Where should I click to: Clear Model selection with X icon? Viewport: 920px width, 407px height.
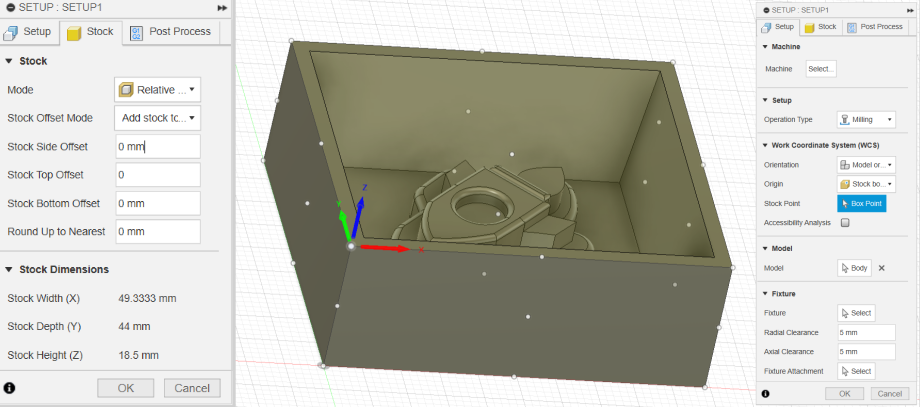(881, 268)
